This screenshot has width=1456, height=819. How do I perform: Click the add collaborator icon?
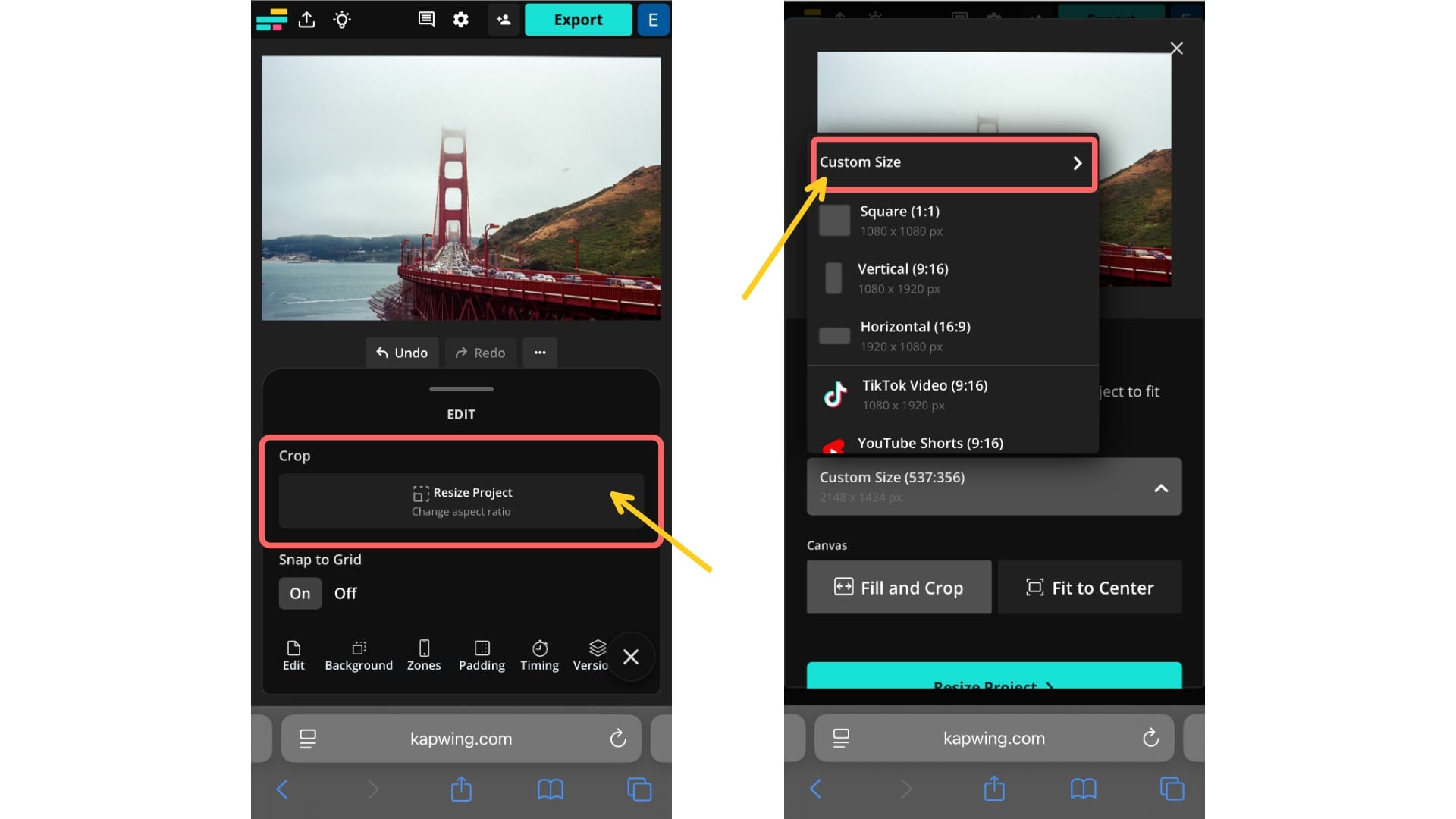coord(504,20)
